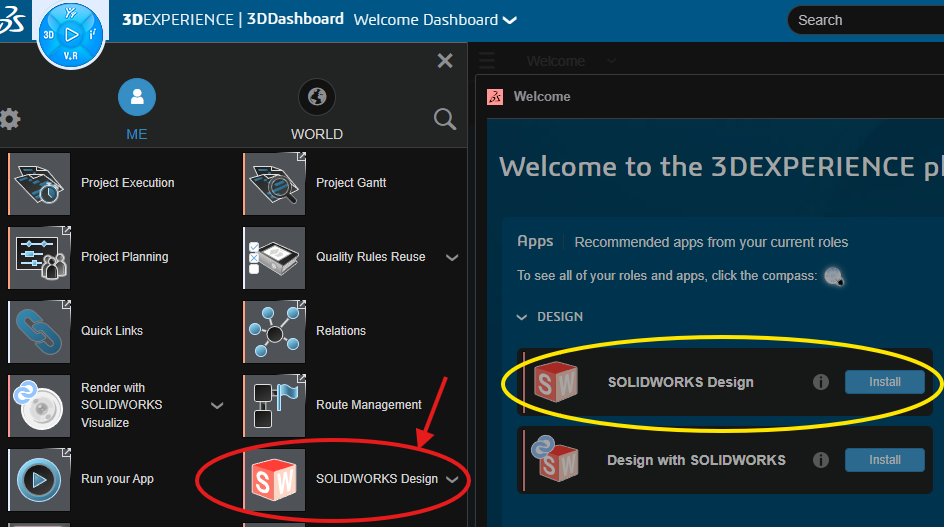The height and width of the screenshot is (527, 945).
Task: Open the Route Management app
Action: point(275,405)
